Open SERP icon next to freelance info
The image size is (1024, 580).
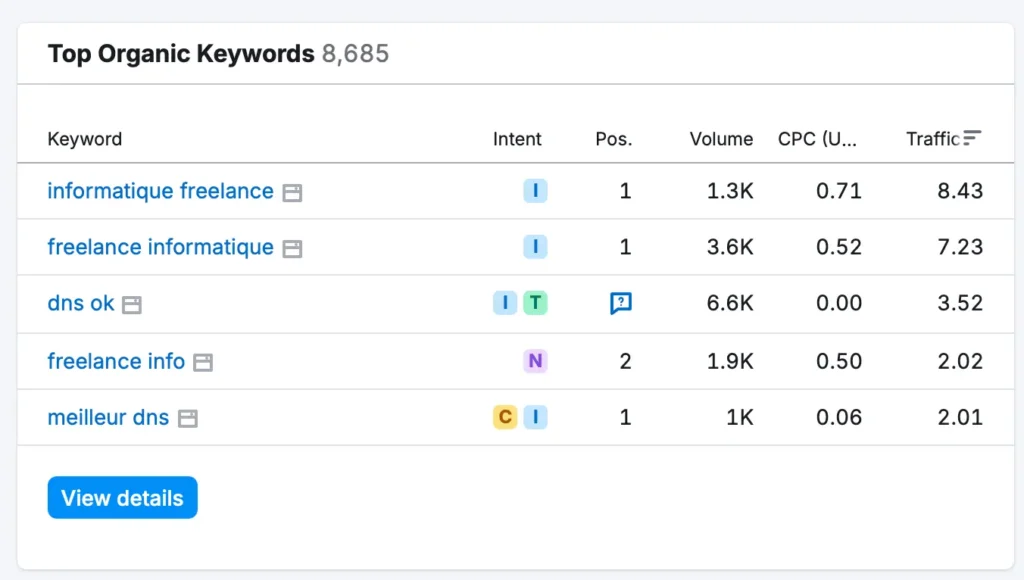(x=203, y=362)
